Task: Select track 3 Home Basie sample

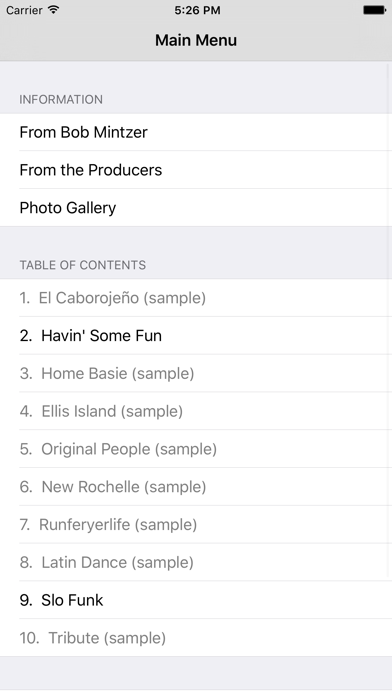Action: click(x=196, y=373)
